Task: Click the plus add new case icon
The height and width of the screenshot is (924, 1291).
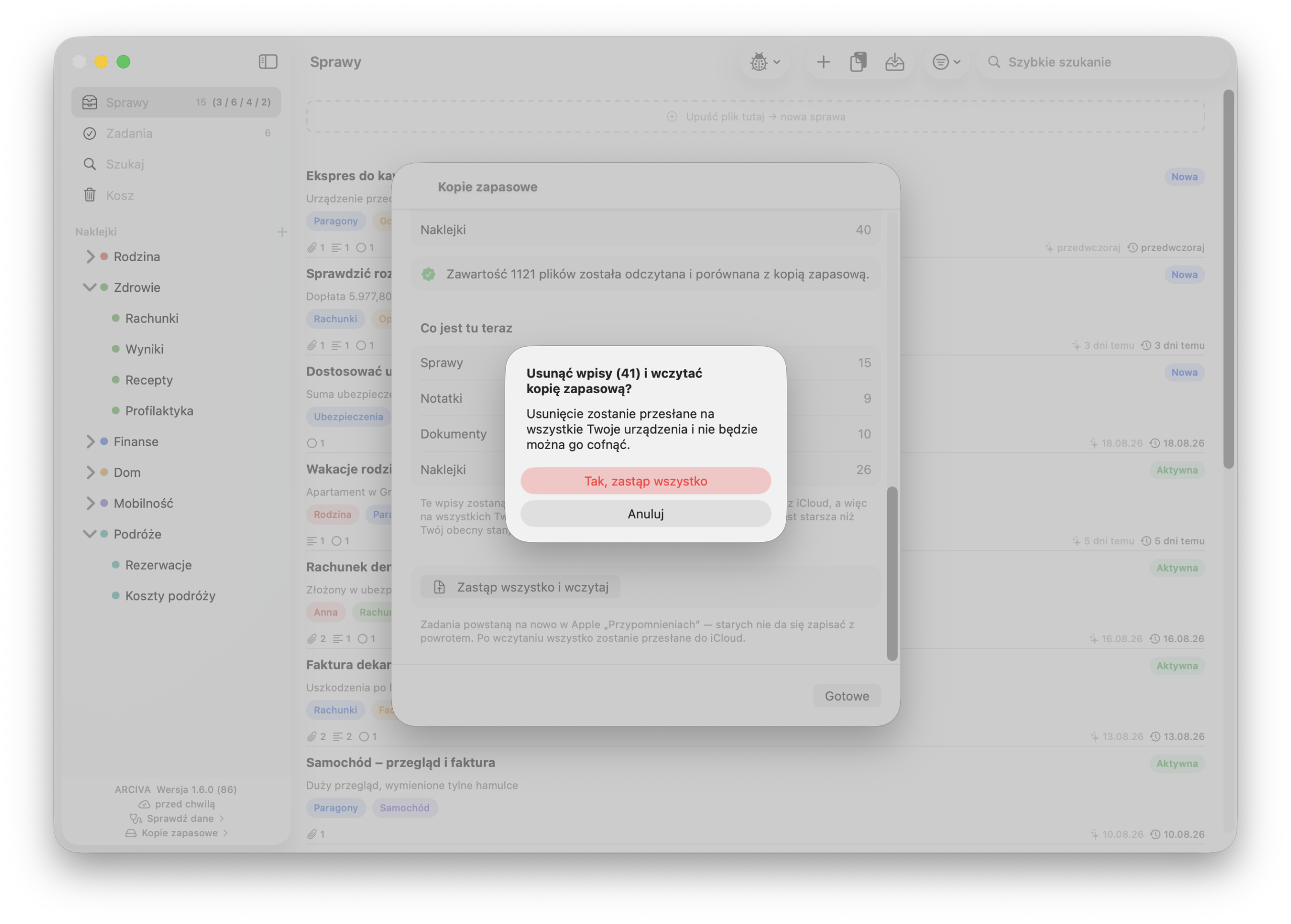Action: (x=823, y=61)
